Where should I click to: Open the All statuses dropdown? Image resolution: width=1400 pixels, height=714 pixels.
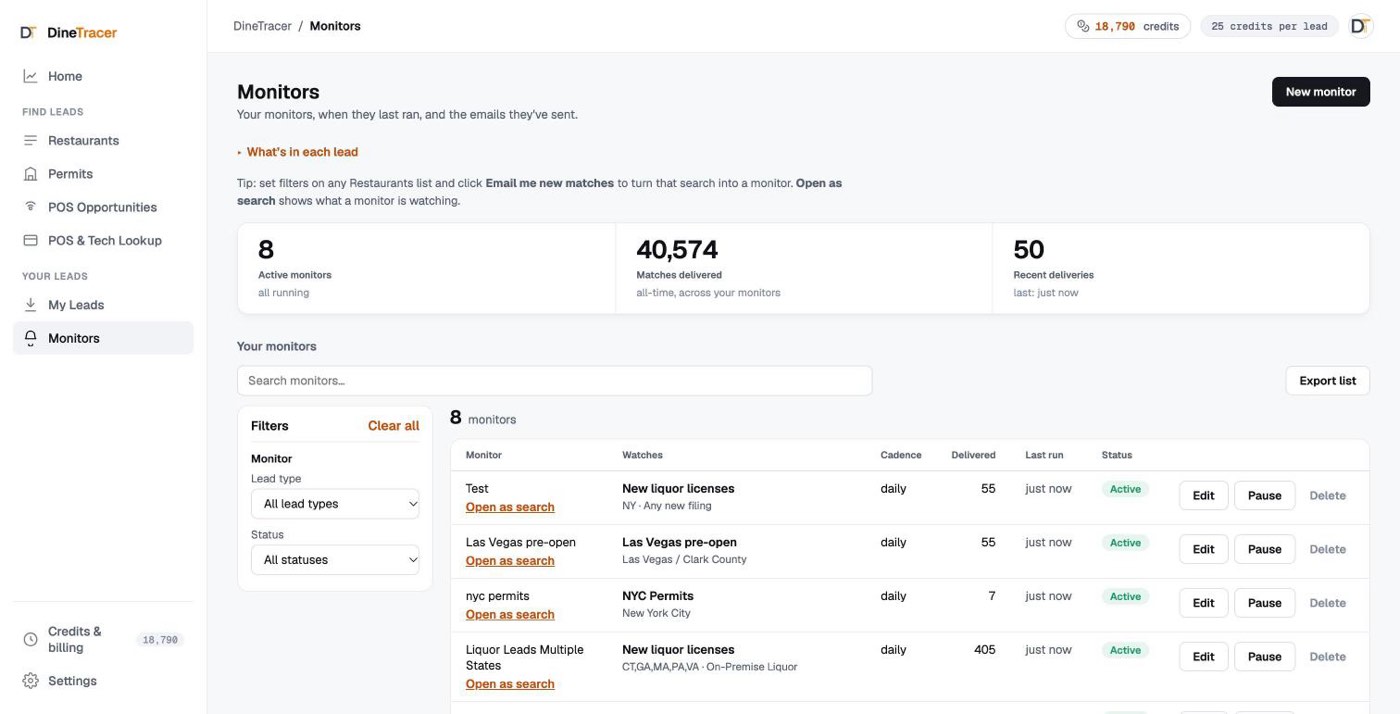pos(335,560)
